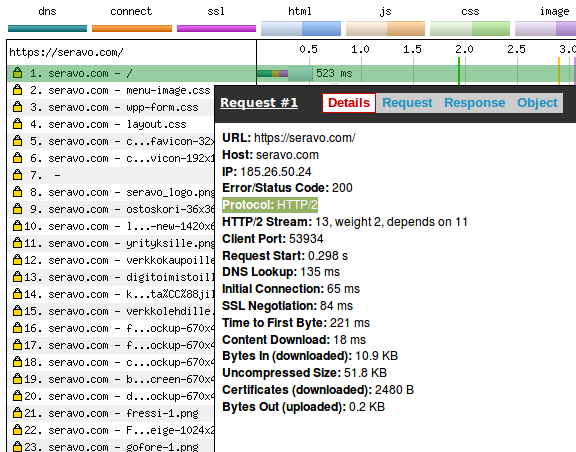Viewport: 576px width, 452px height.
Task: Open the Object tab
Action: click(537, 103)
